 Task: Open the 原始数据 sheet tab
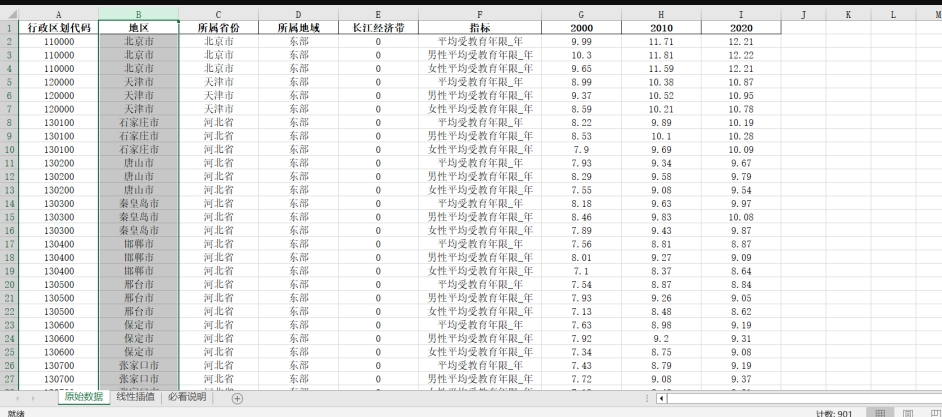(x=84, y=397)
